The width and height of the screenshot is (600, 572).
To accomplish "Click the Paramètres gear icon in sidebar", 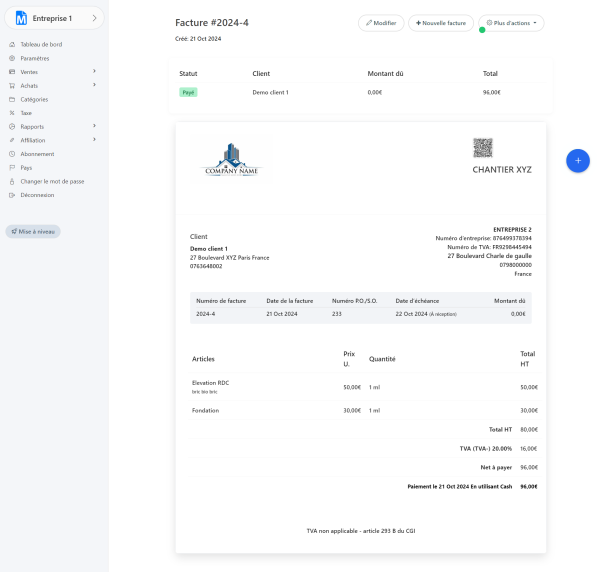I will pos(12,58).
